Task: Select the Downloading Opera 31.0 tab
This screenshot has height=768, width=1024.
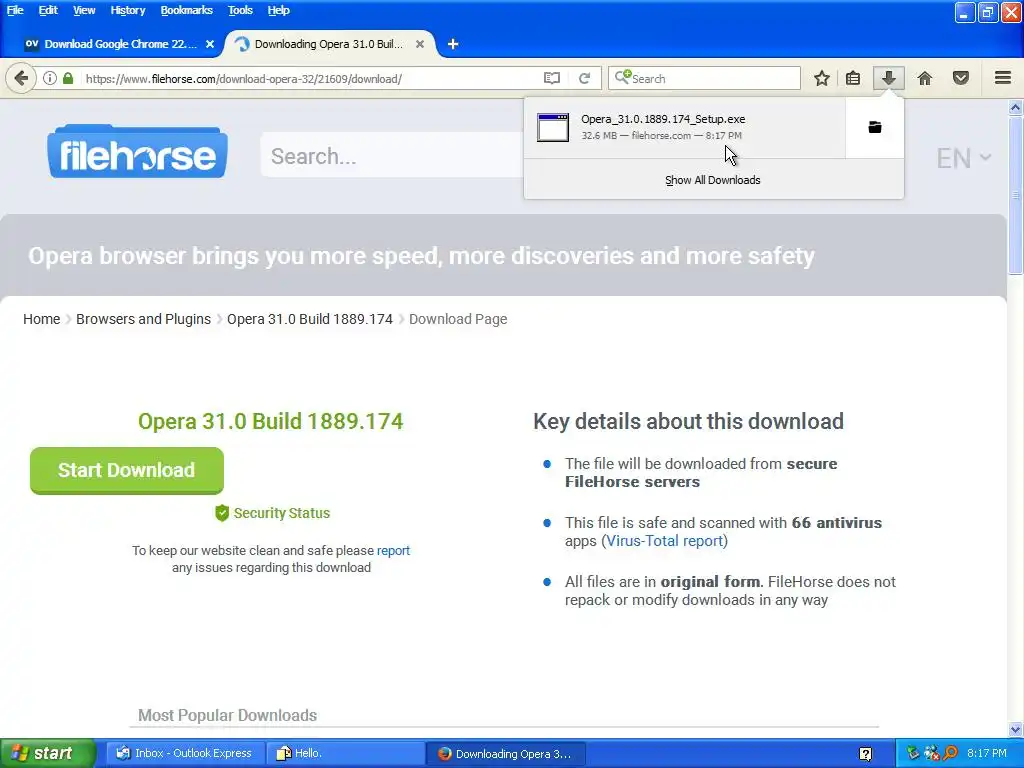Action: pyautogui.click(x=329, y=44)
